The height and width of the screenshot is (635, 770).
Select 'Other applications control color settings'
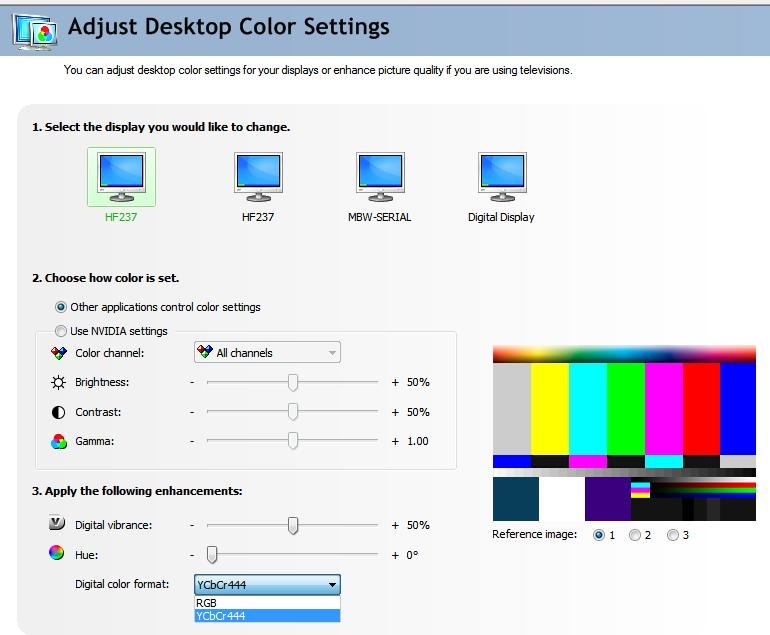click(x=61, y=307)
